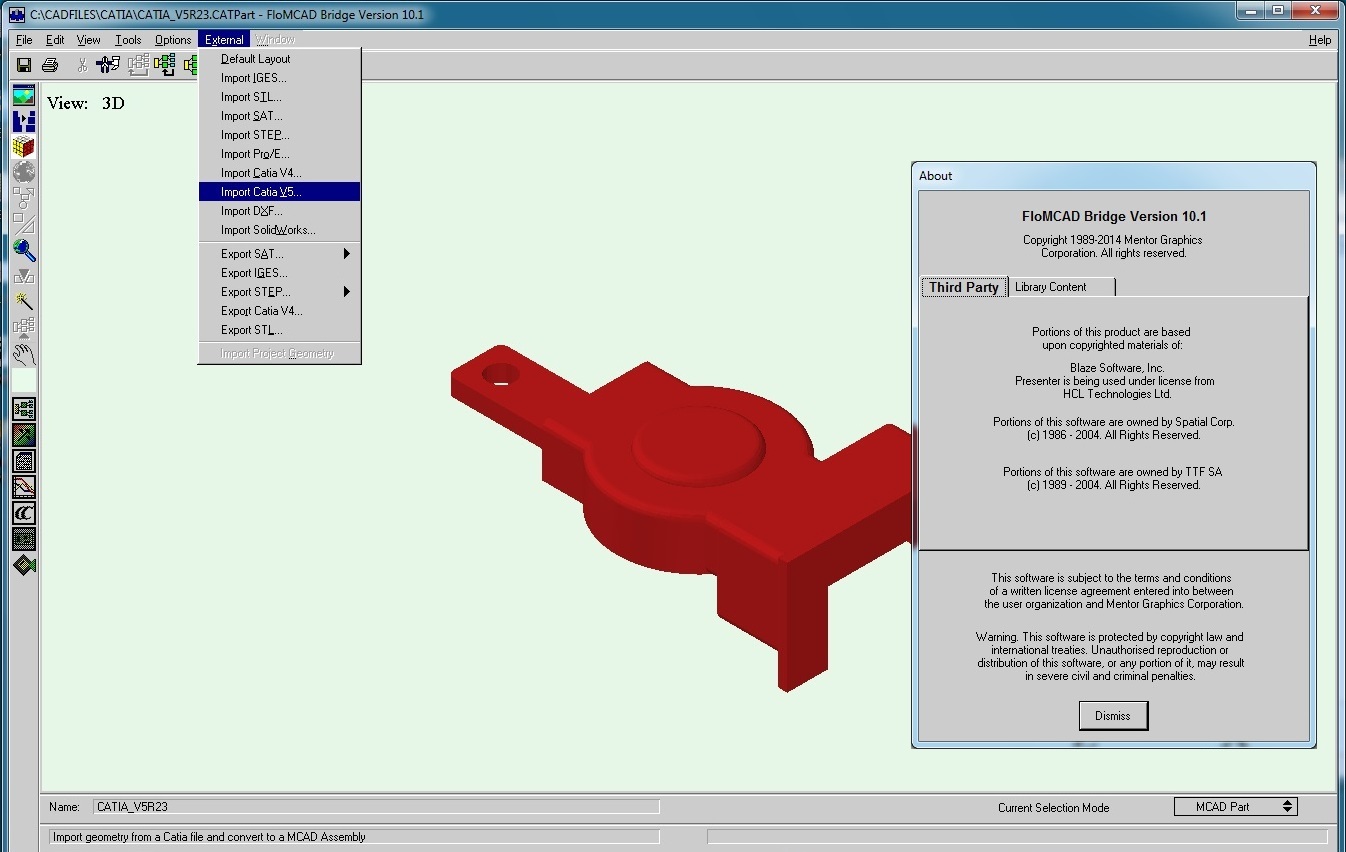Click the Save floppy disk icon
Image resolution: width=1346 pixels, height=852 pixels.
coord(24,65)
